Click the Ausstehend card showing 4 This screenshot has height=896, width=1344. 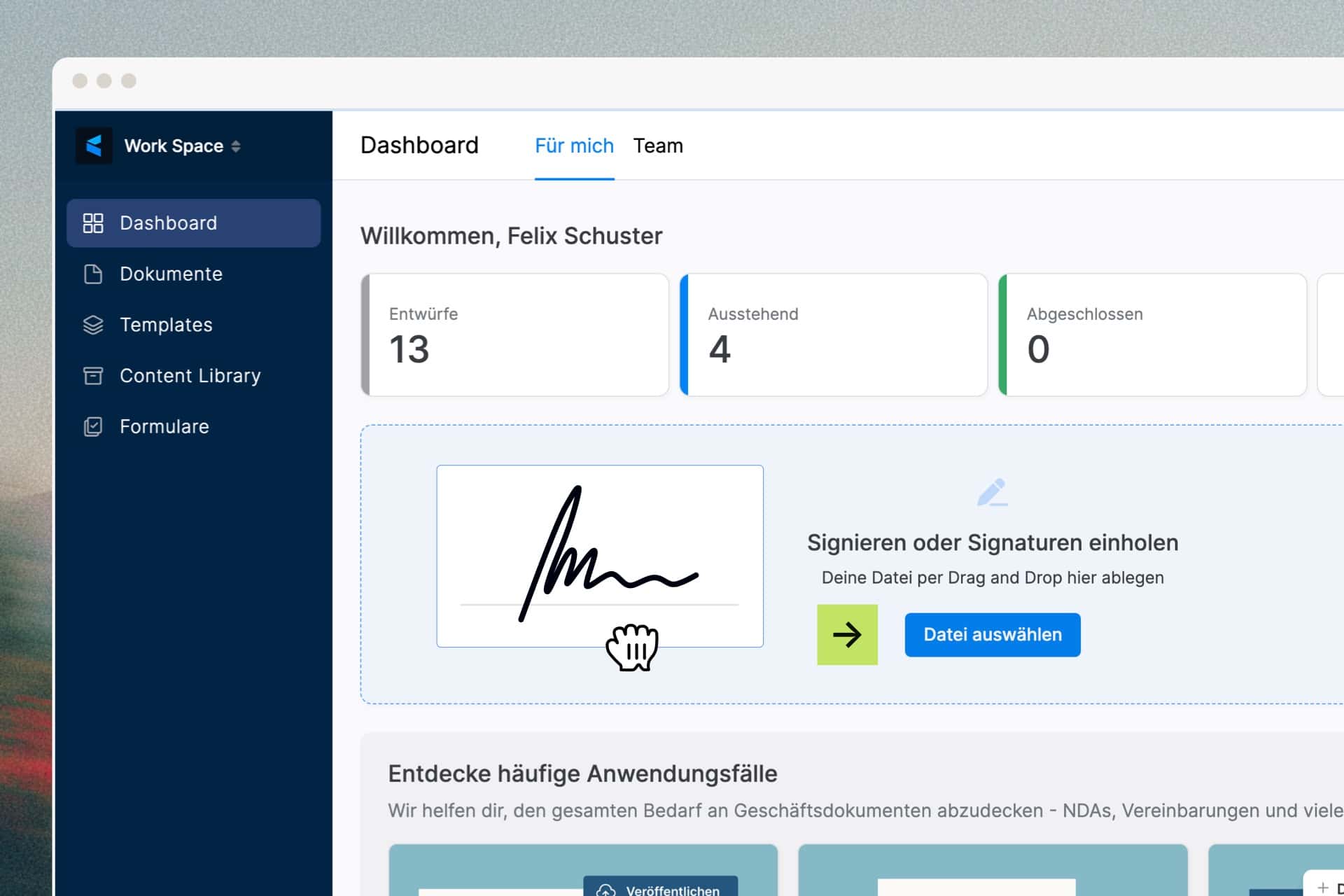tap(834, 335)
